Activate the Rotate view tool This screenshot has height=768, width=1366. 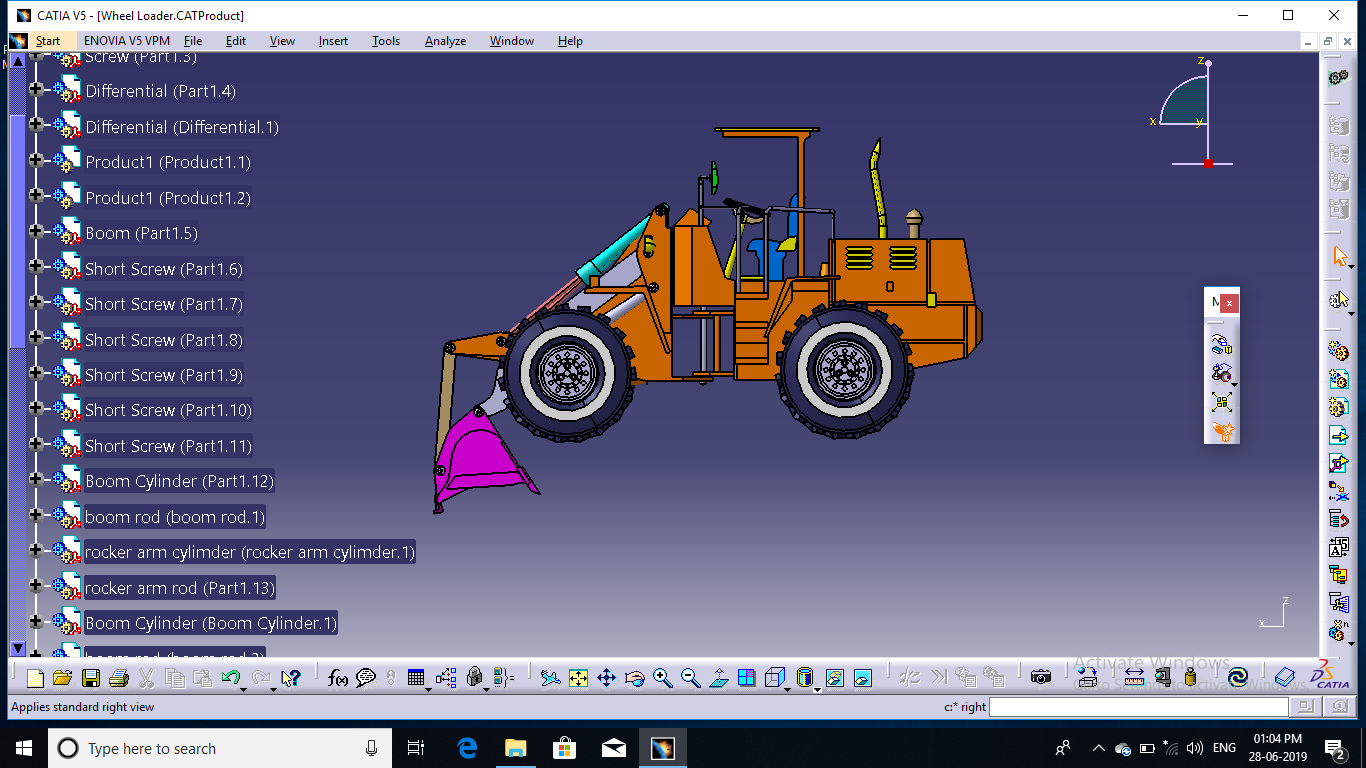pos(634,678)
